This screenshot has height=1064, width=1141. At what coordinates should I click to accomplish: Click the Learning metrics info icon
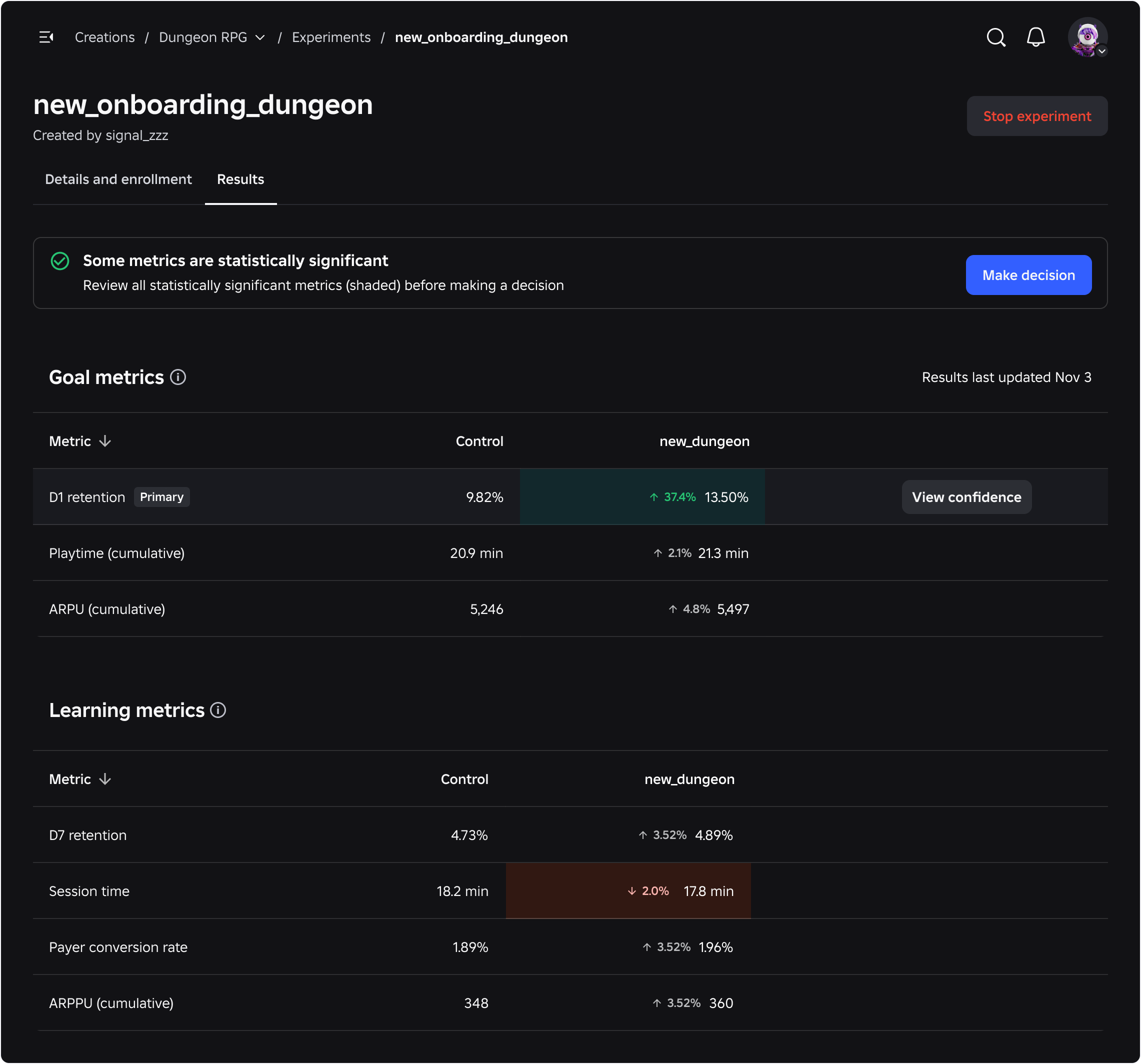pyautogui.click(x=218, y=710)
